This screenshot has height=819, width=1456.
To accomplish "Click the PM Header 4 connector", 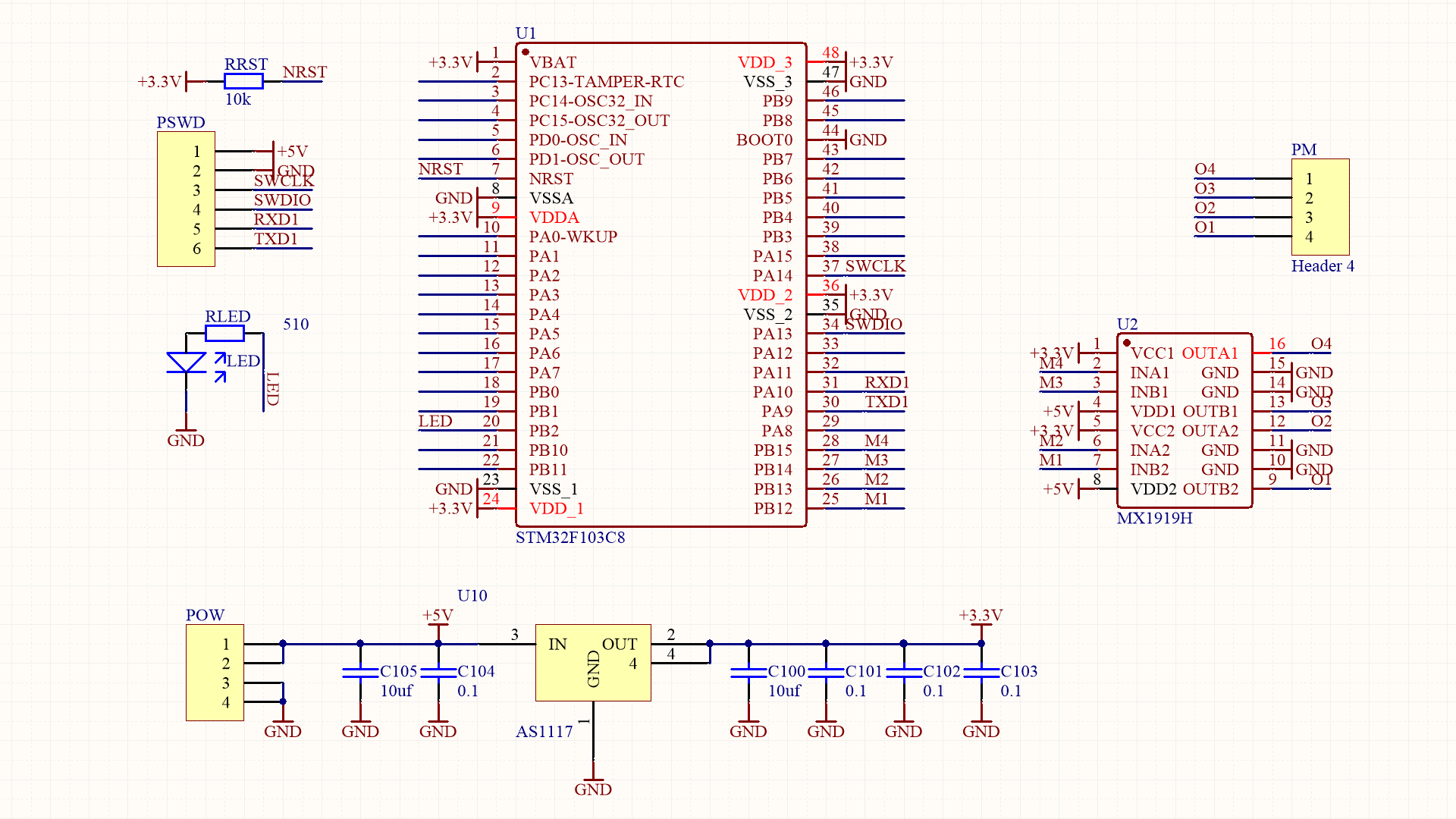I will 1321,207.
